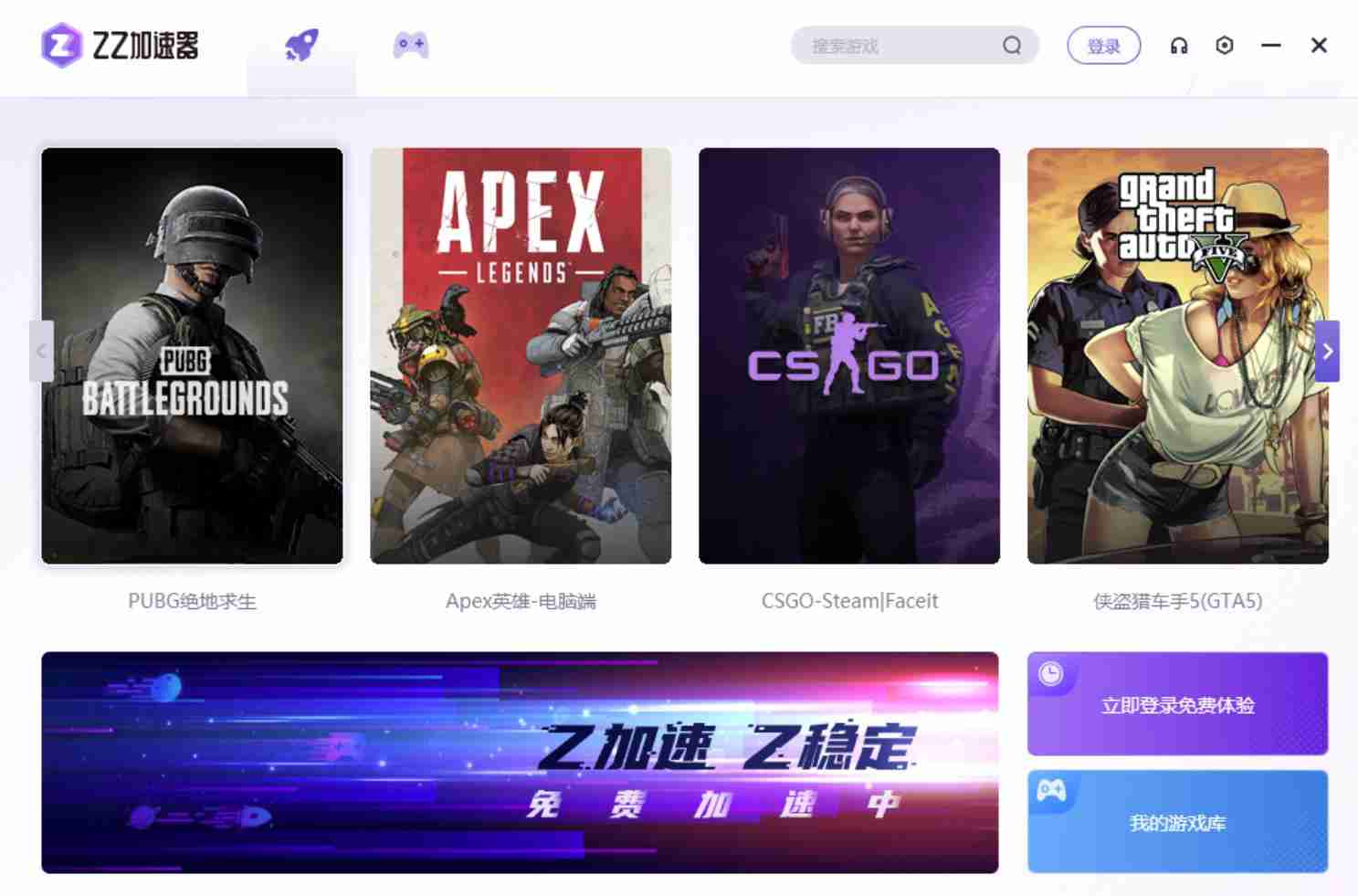This screenshot has width=1358, height=896.
Task: Minimize the window with the dash button
Action: (1271, 46)
